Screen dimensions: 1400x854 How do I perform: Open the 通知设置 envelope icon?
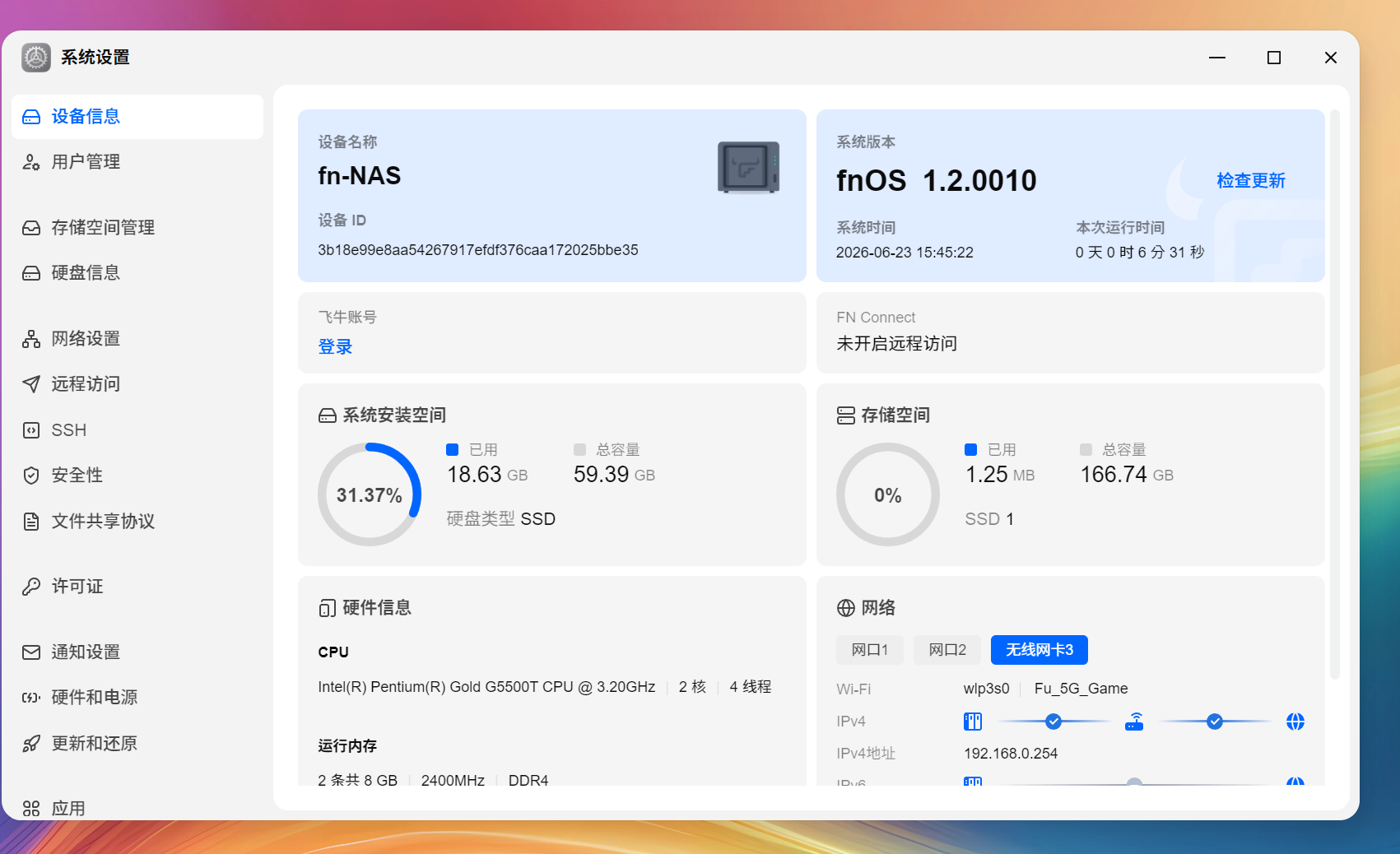(x=31, y=652)
